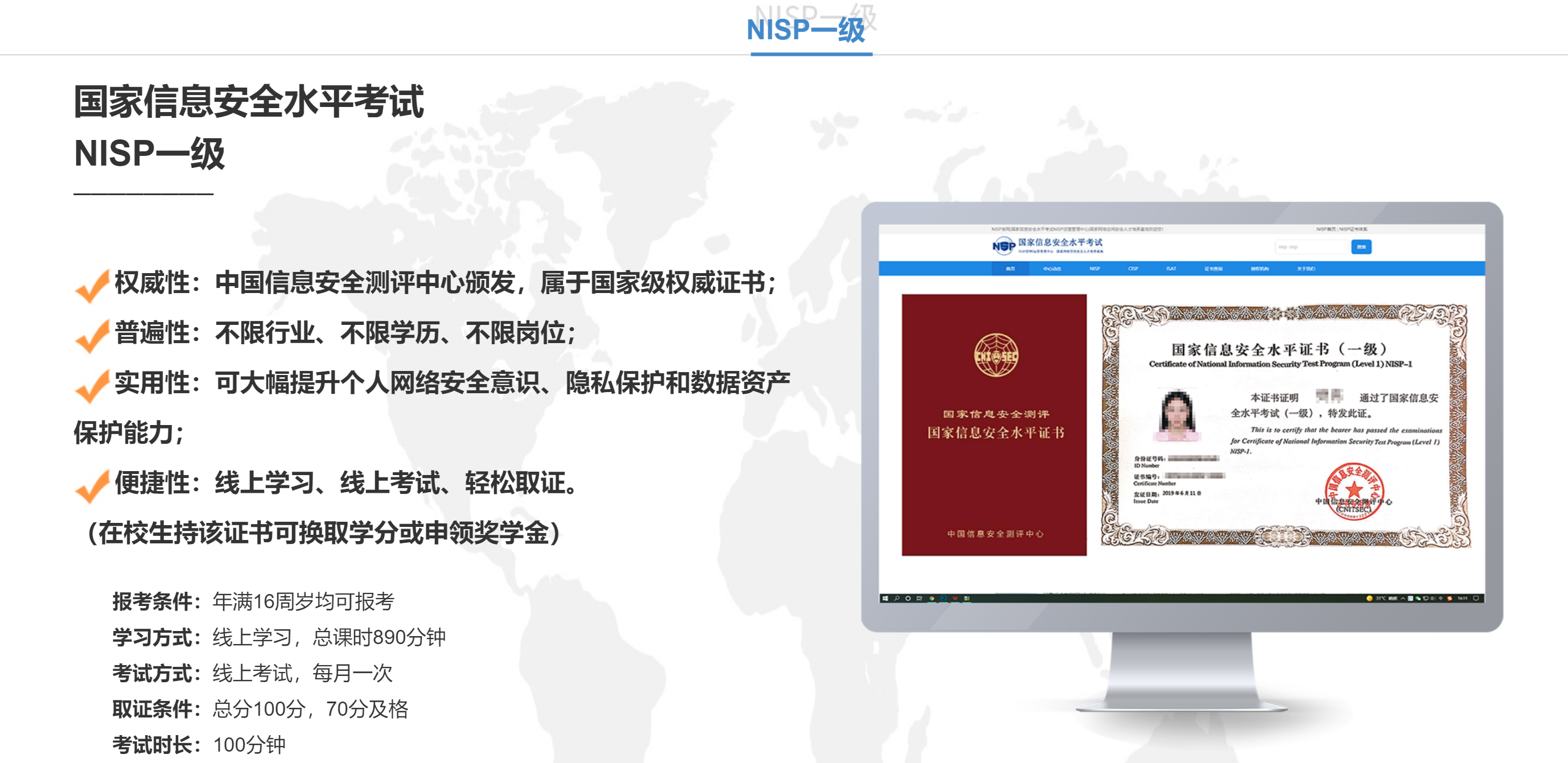
Task: Click the label 学习方式：
Action: (157, 638)
